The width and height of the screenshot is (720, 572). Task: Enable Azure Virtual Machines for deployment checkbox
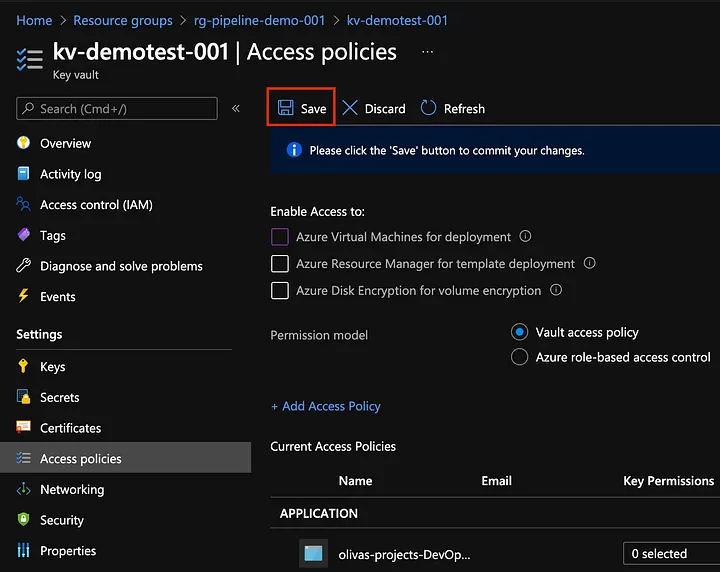[x=280, y=237]
